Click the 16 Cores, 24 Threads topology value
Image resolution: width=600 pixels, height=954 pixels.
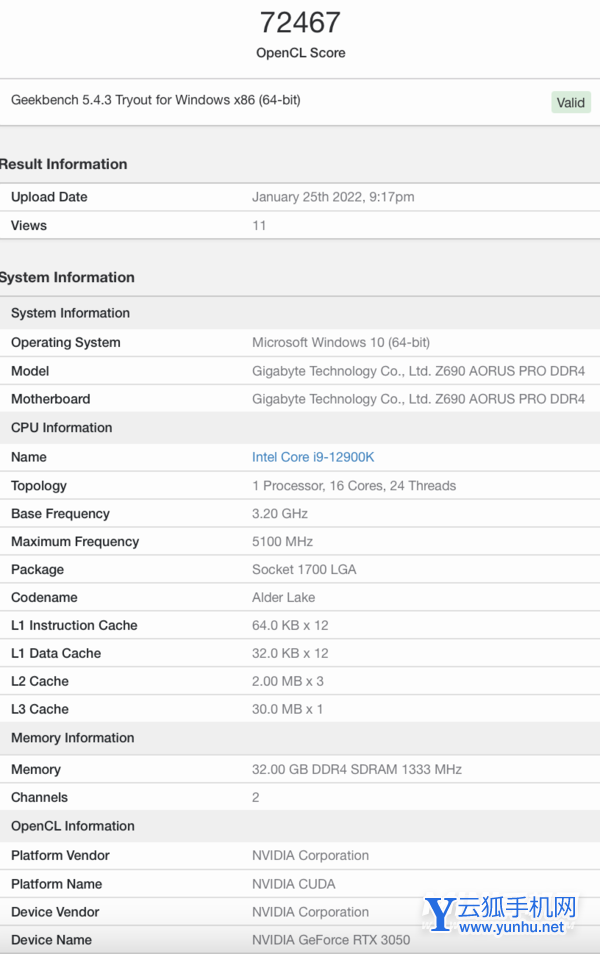point(354,486)
